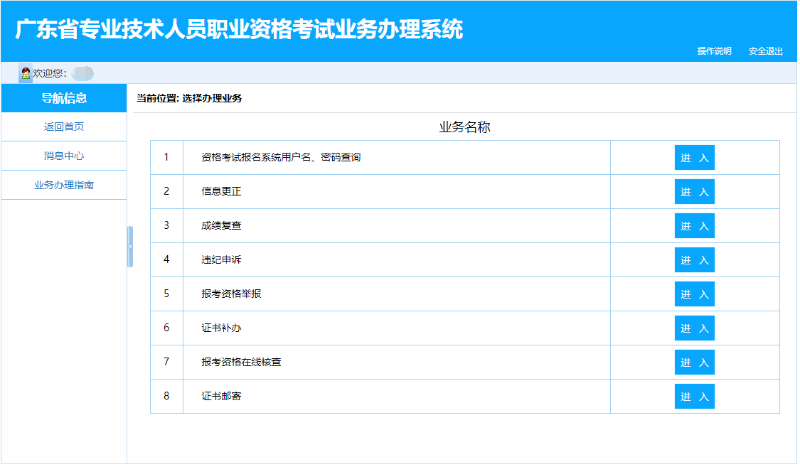Click 进入 button for 成绩复查
This screenshot has height=467, width=800.
pyautogui.click(x=696, y=227)
